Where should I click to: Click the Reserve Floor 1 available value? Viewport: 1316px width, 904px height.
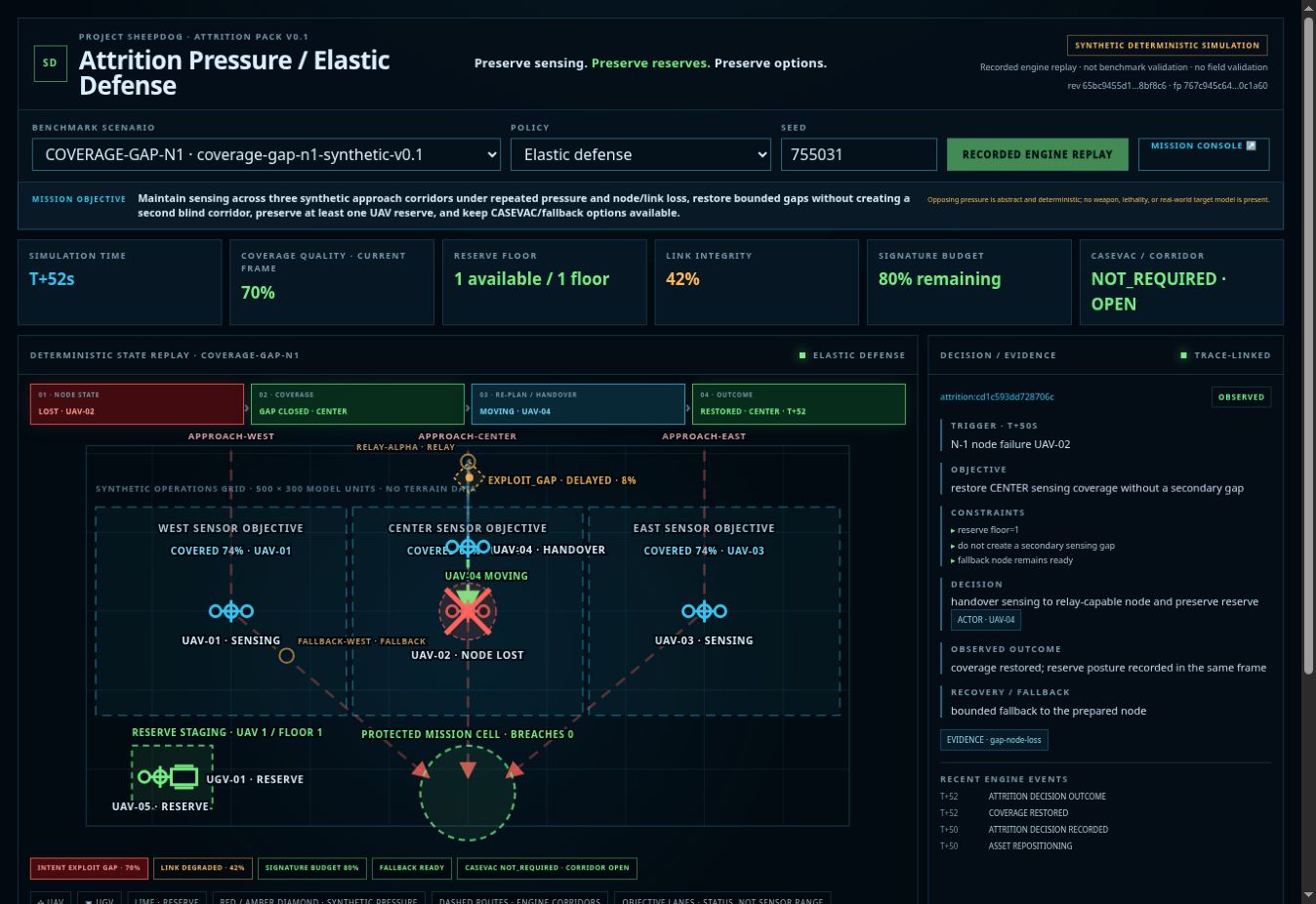[531, 279]
